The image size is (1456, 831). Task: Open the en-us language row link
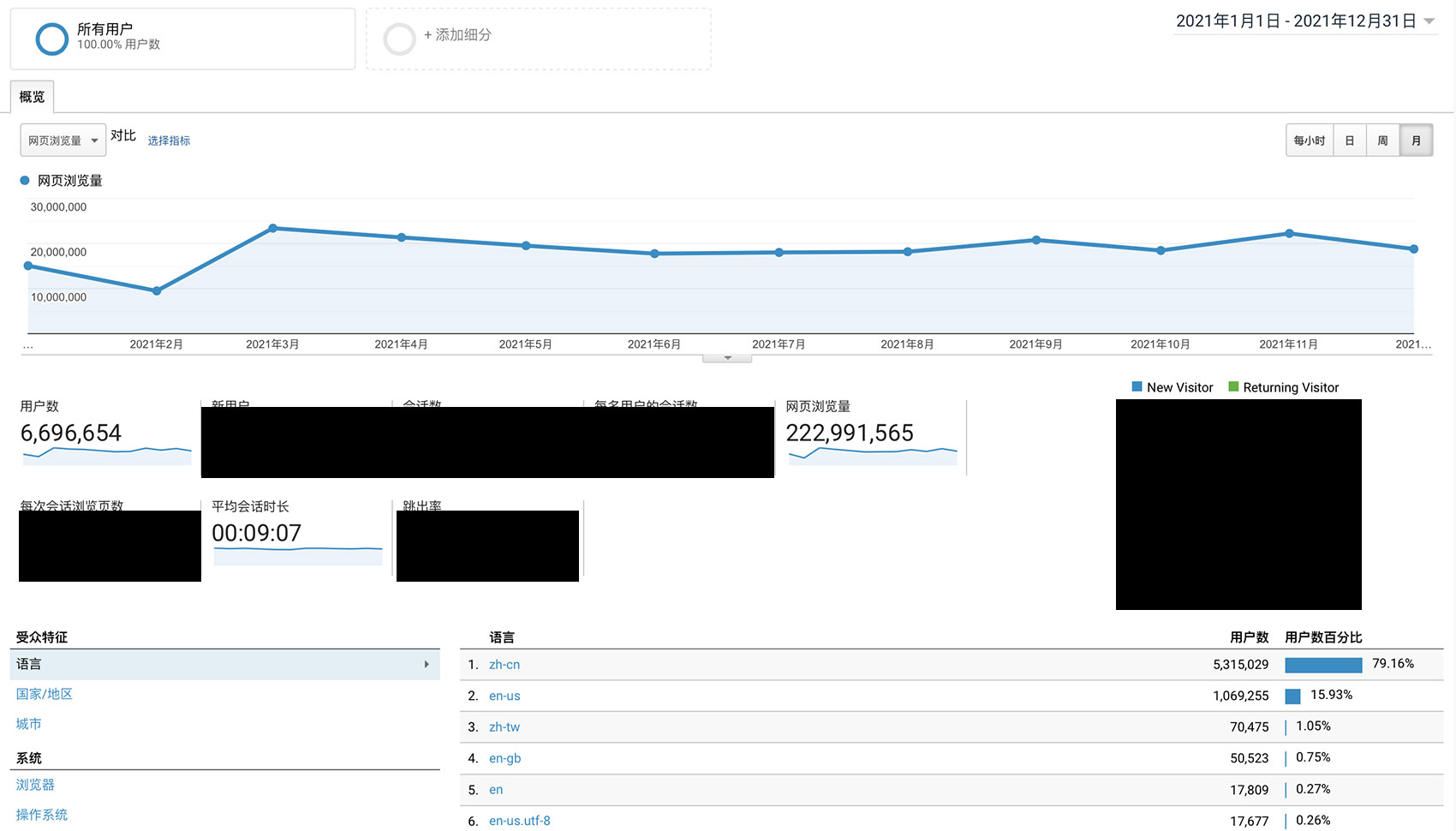click(x=504, y=696)
